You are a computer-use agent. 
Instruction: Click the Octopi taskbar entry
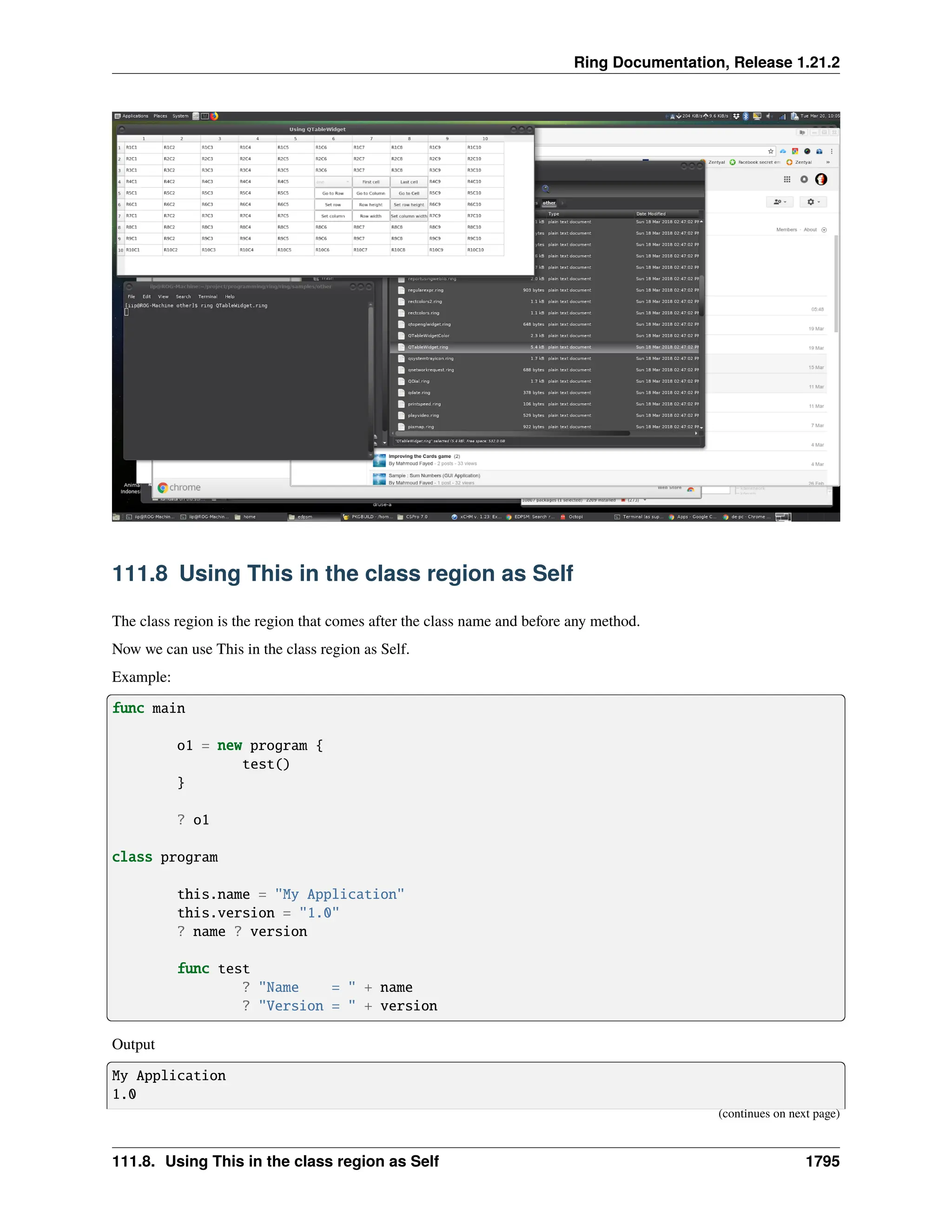572,517
